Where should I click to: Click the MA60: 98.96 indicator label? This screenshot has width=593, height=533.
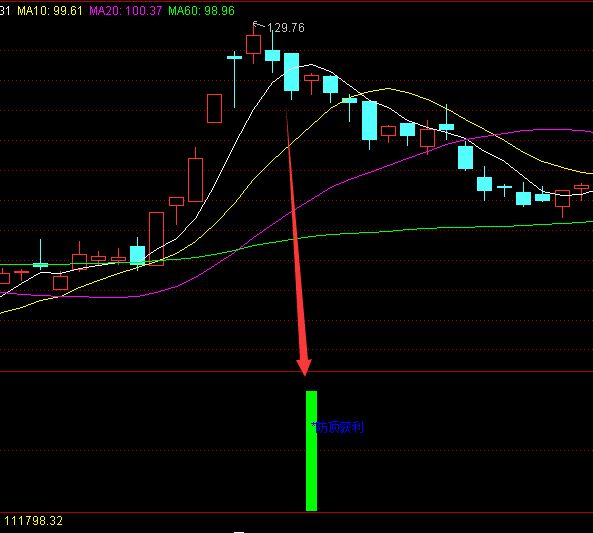[x=201, y=11]
